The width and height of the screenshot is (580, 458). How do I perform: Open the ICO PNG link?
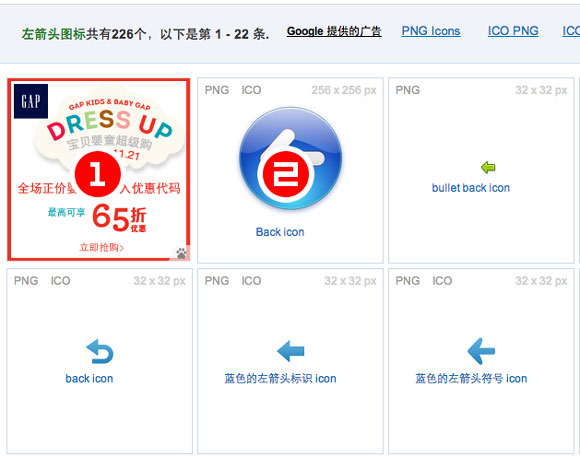(513, 31)
